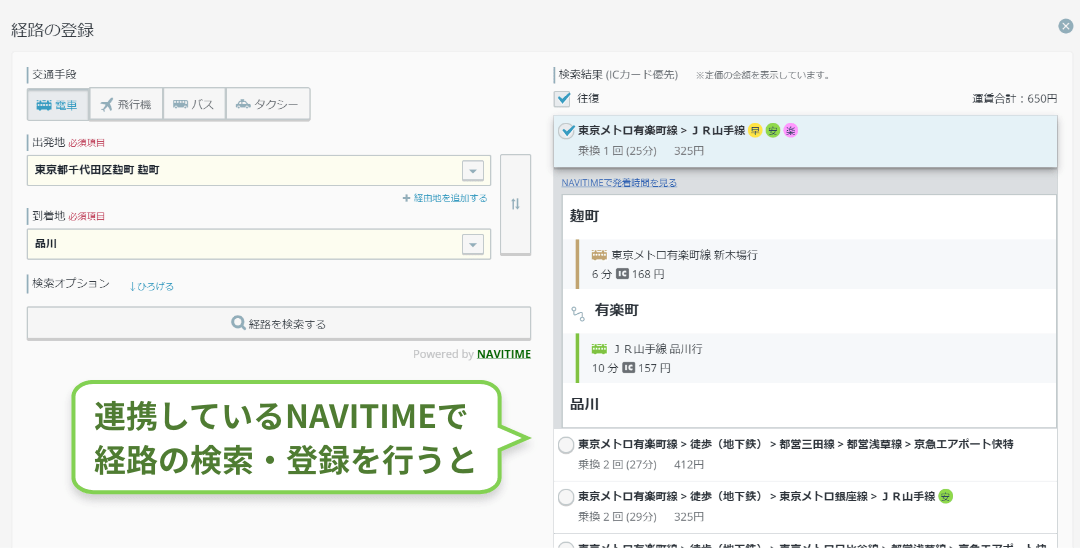Select the first route 有楽町線 > JR山手線 325円

pyautogui.click(x=805, y=141)
